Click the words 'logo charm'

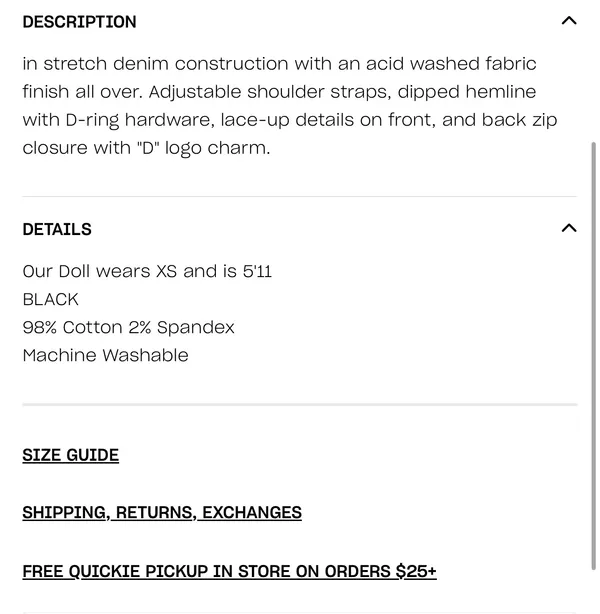click(x=217, y=148)
